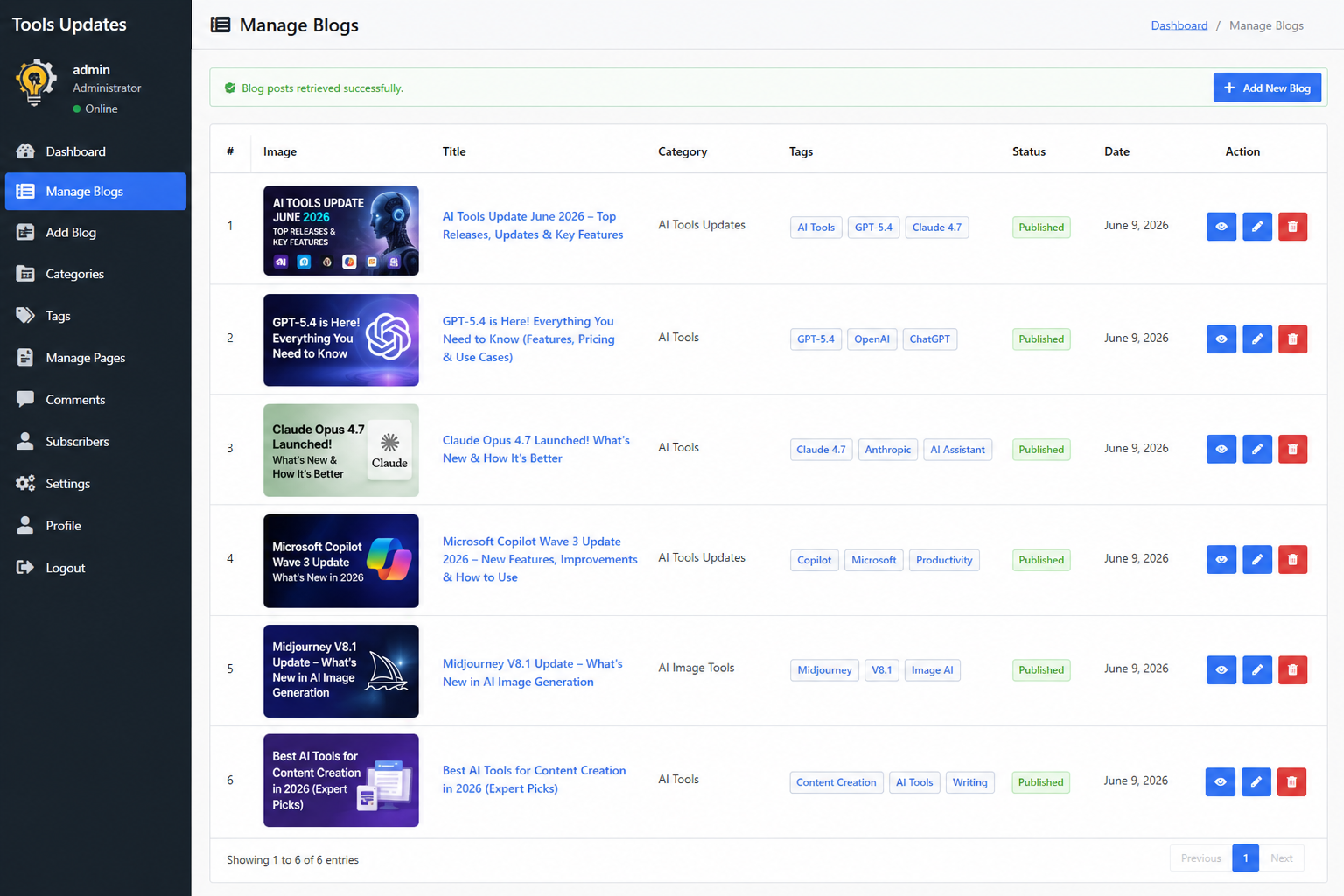View the Claude Opus 4.7 Launched post
The image size is (1344, 896).
pos(1221,449)
